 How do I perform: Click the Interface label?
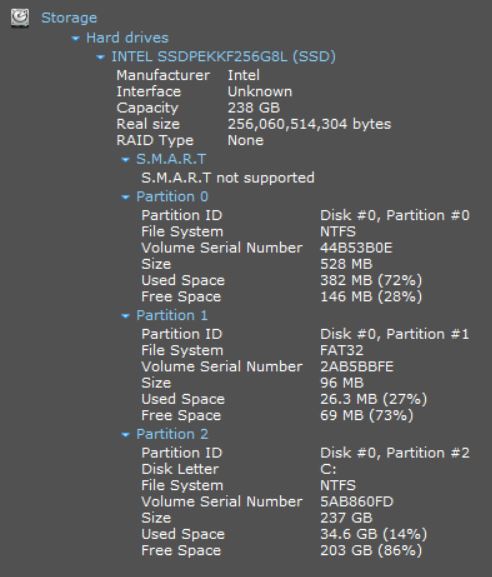click(x=149, y=91)
